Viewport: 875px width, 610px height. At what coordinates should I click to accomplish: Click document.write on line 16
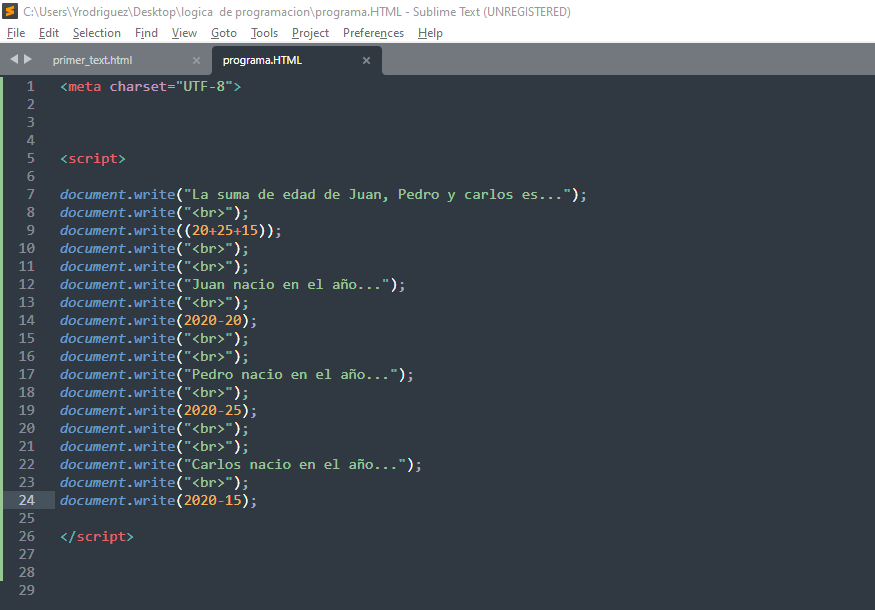pos(118,357)
